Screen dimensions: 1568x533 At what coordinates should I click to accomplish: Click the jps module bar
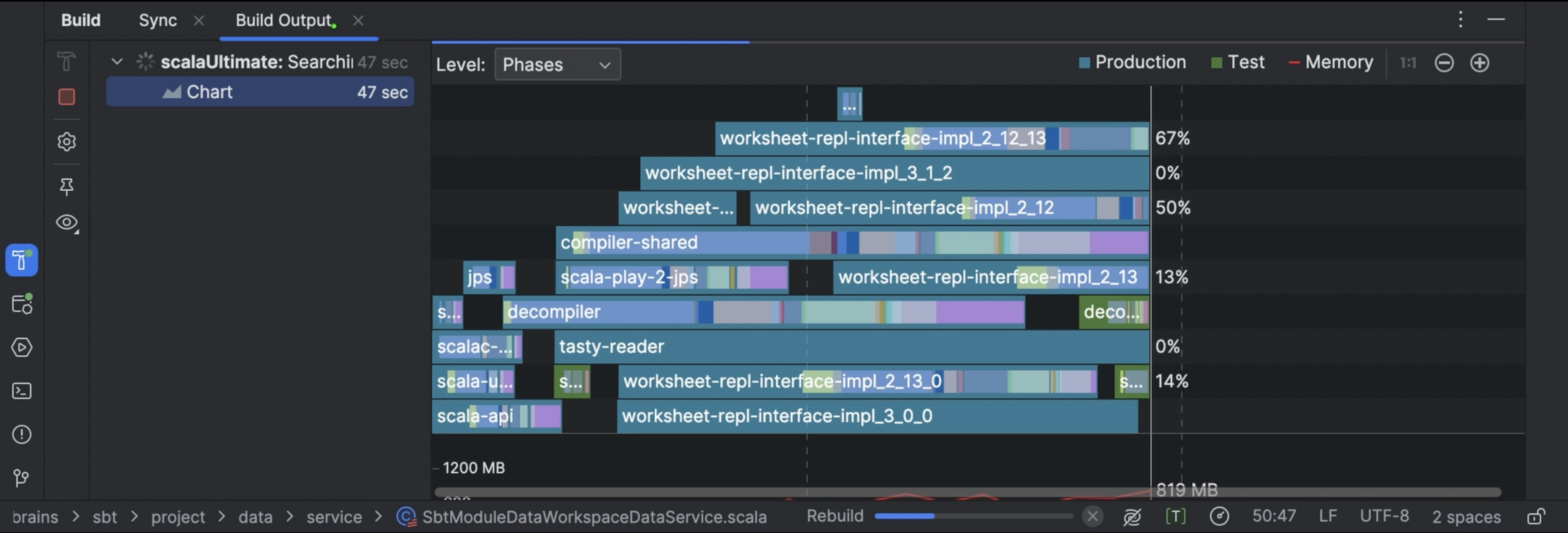coord(489,277)
